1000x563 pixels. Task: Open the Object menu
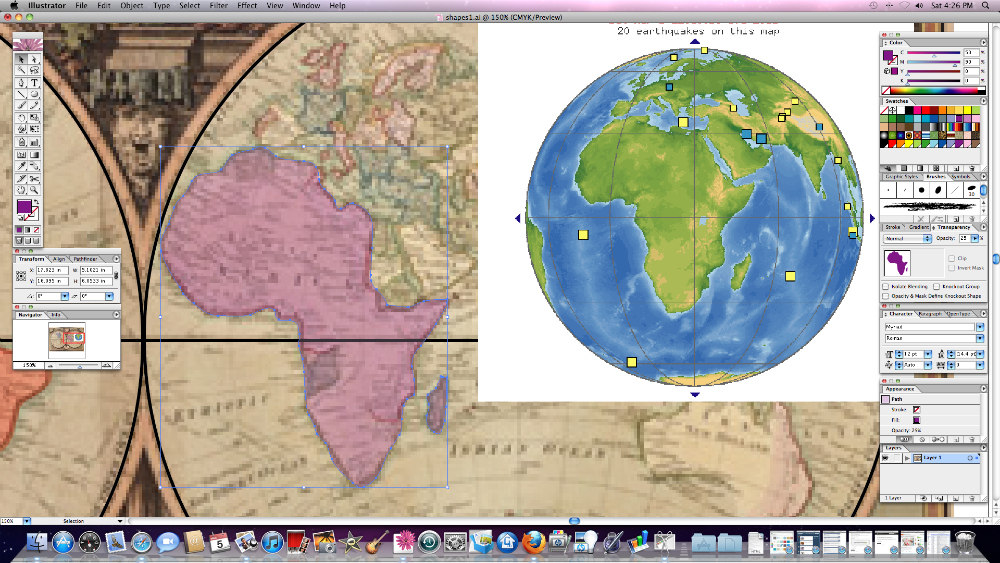click(132, 5)
